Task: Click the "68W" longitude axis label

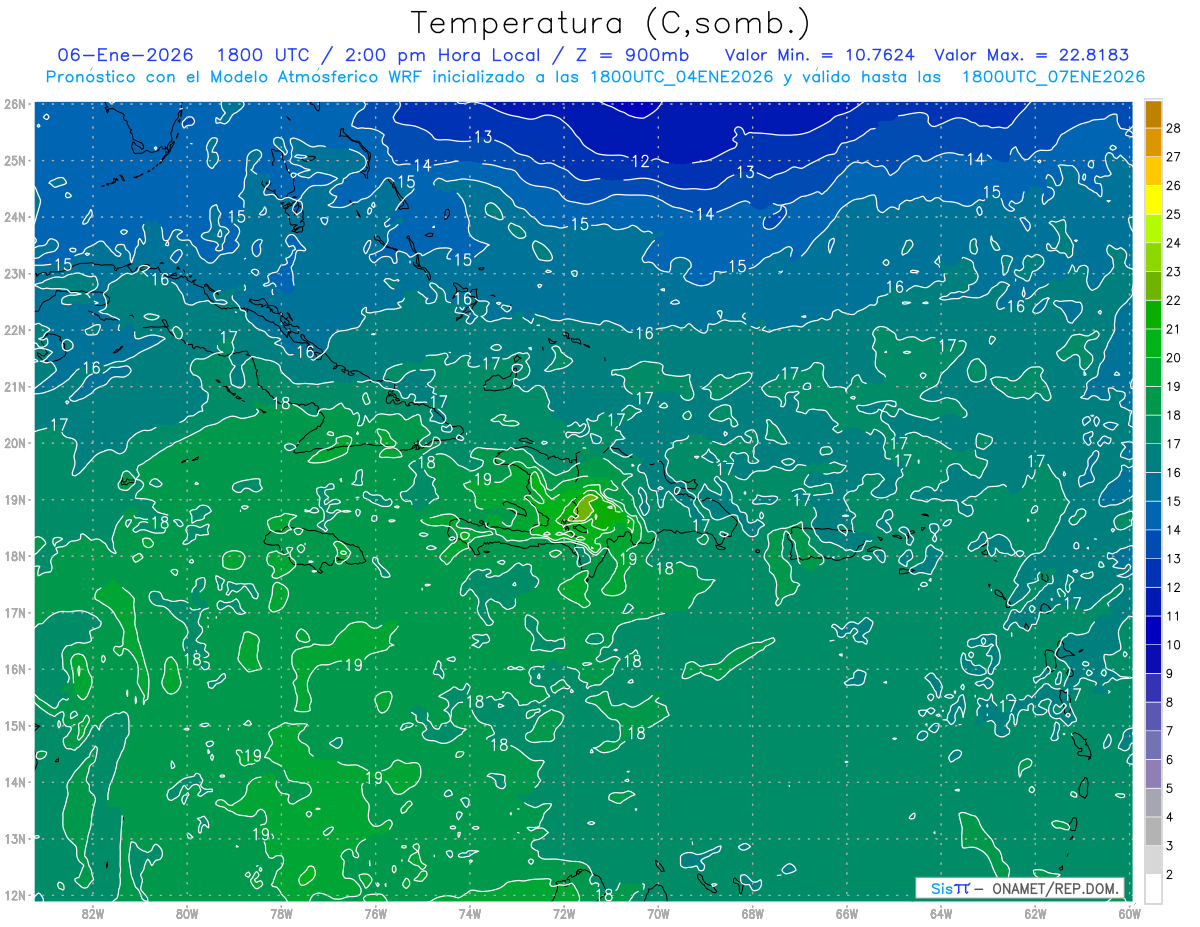Action: click(x=753, y=913)
